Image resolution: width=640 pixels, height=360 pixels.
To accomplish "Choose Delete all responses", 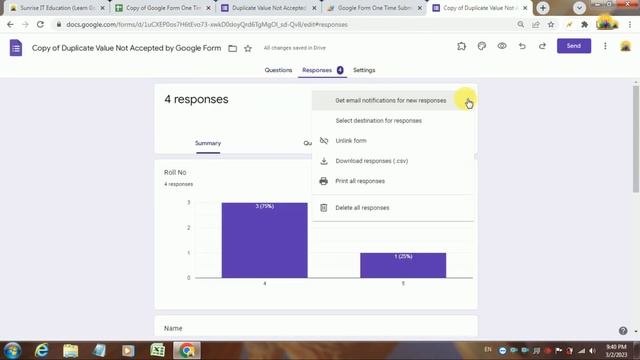I will pos(393,208).
